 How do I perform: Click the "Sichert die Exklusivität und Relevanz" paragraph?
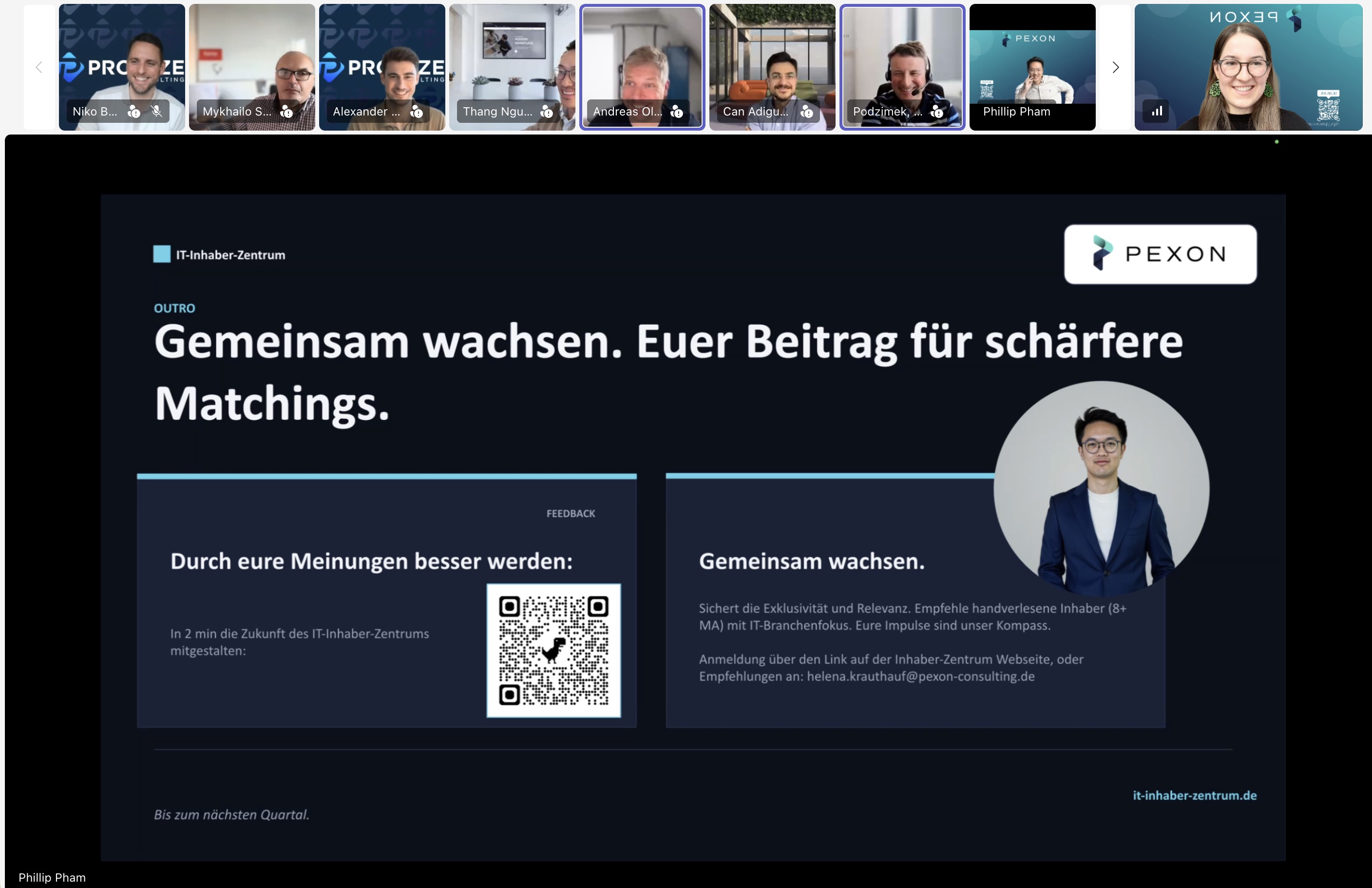(x=913, y=617)
